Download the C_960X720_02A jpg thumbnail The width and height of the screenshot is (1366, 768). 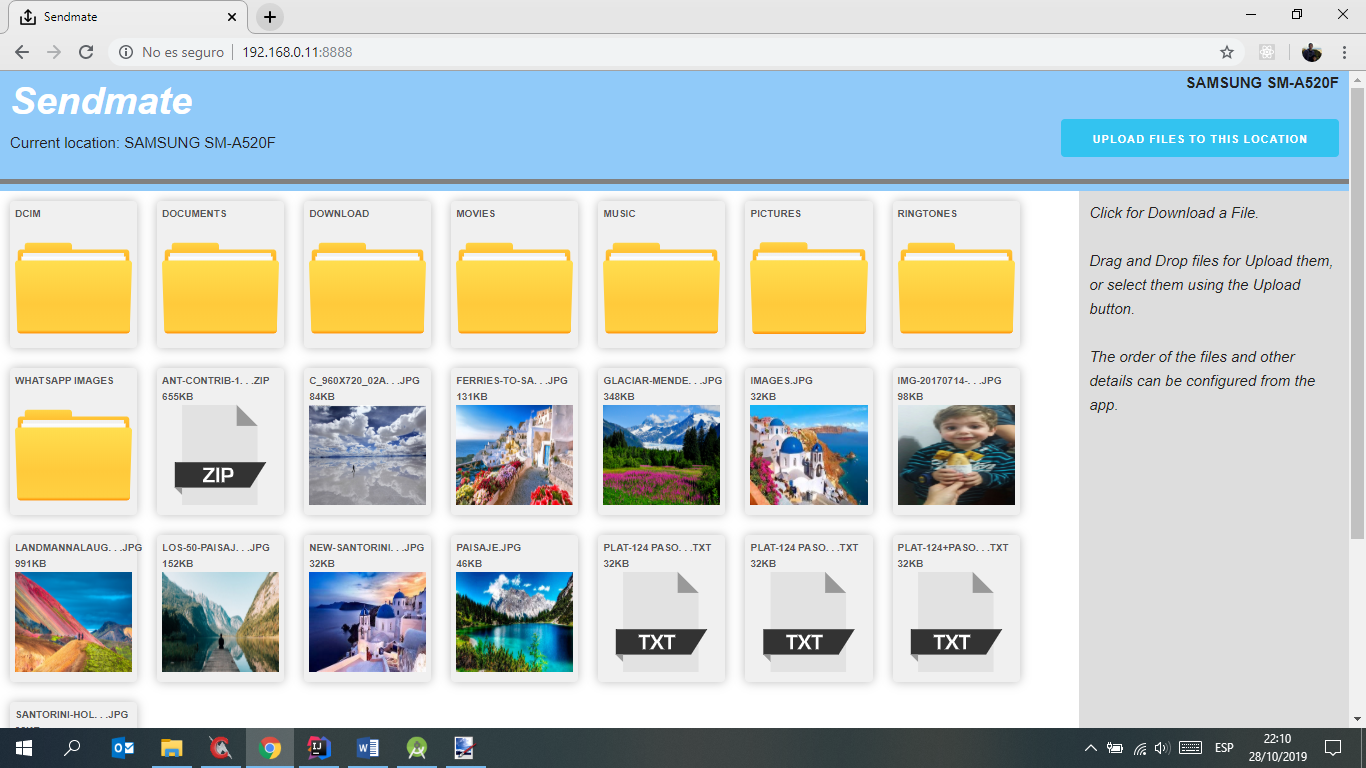point(367,442)
